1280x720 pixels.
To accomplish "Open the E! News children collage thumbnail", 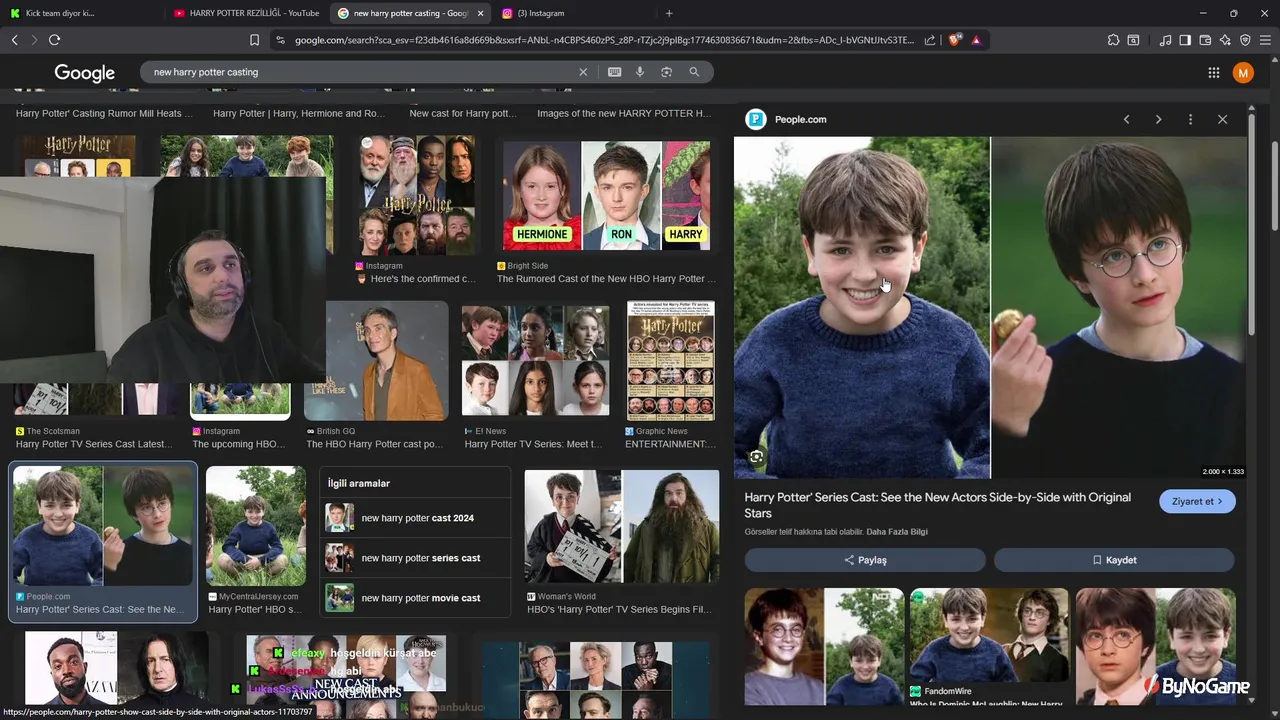I will [x=535, y=361].
